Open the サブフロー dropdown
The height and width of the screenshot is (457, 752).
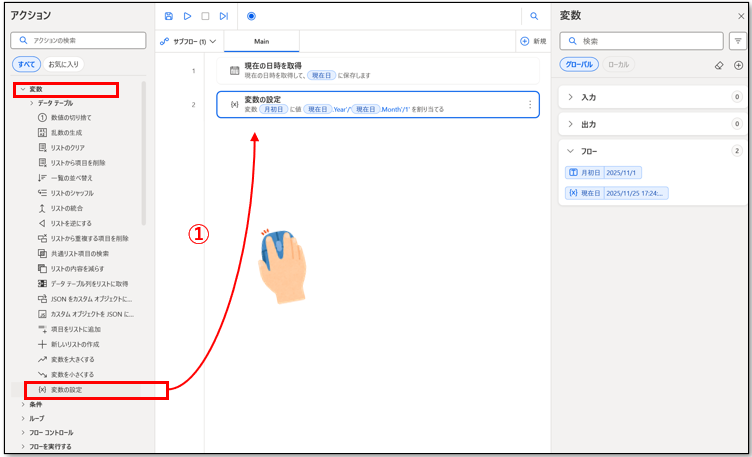[188, 41]
